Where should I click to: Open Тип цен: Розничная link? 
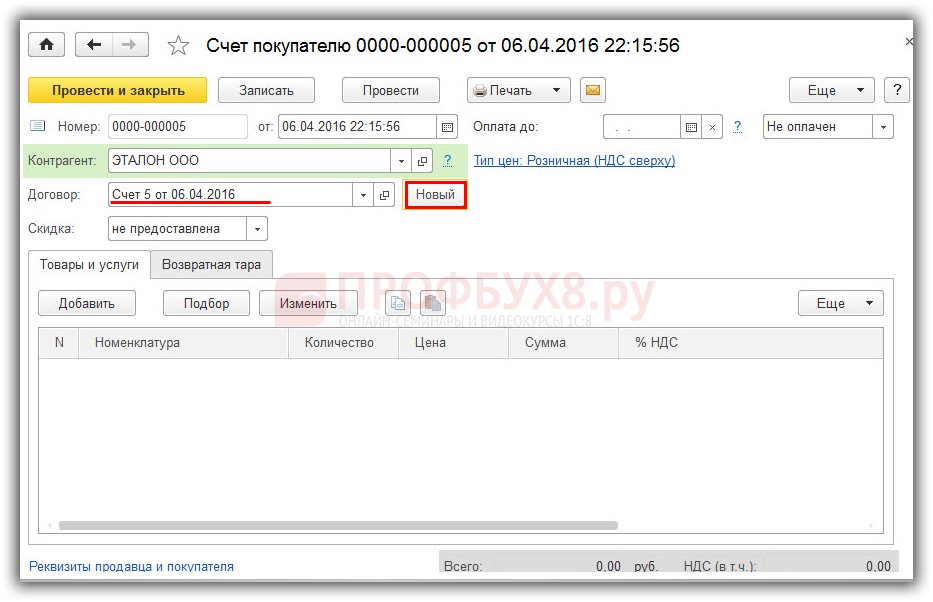click(574, 160)
